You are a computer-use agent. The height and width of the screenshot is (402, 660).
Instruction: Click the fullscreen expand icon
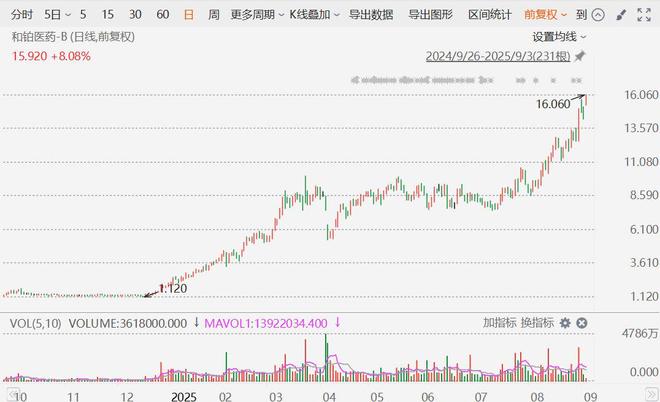[644, 15]
